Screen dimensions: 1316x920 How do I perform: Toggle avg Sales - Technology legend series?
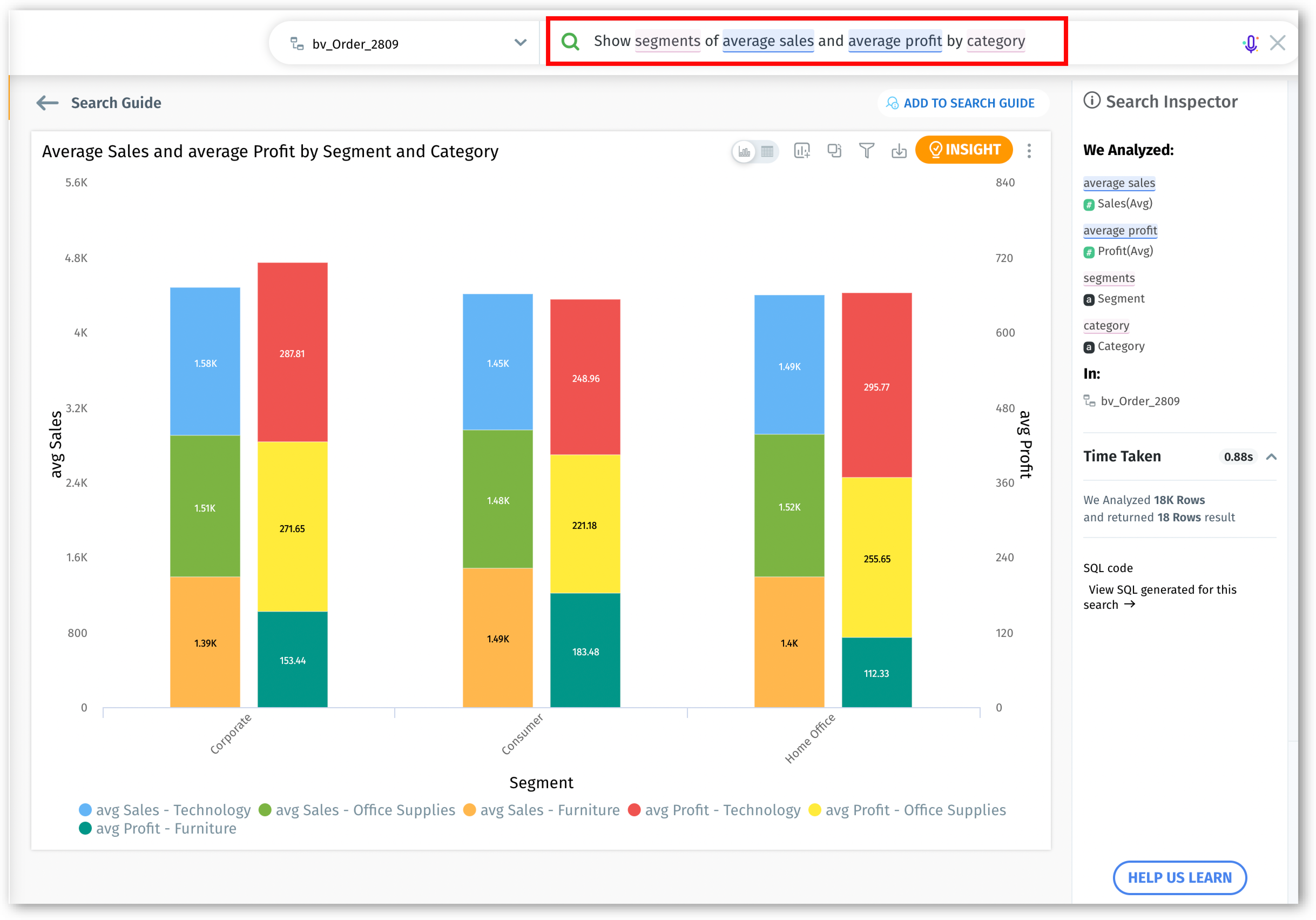click(x=165, y=810)
